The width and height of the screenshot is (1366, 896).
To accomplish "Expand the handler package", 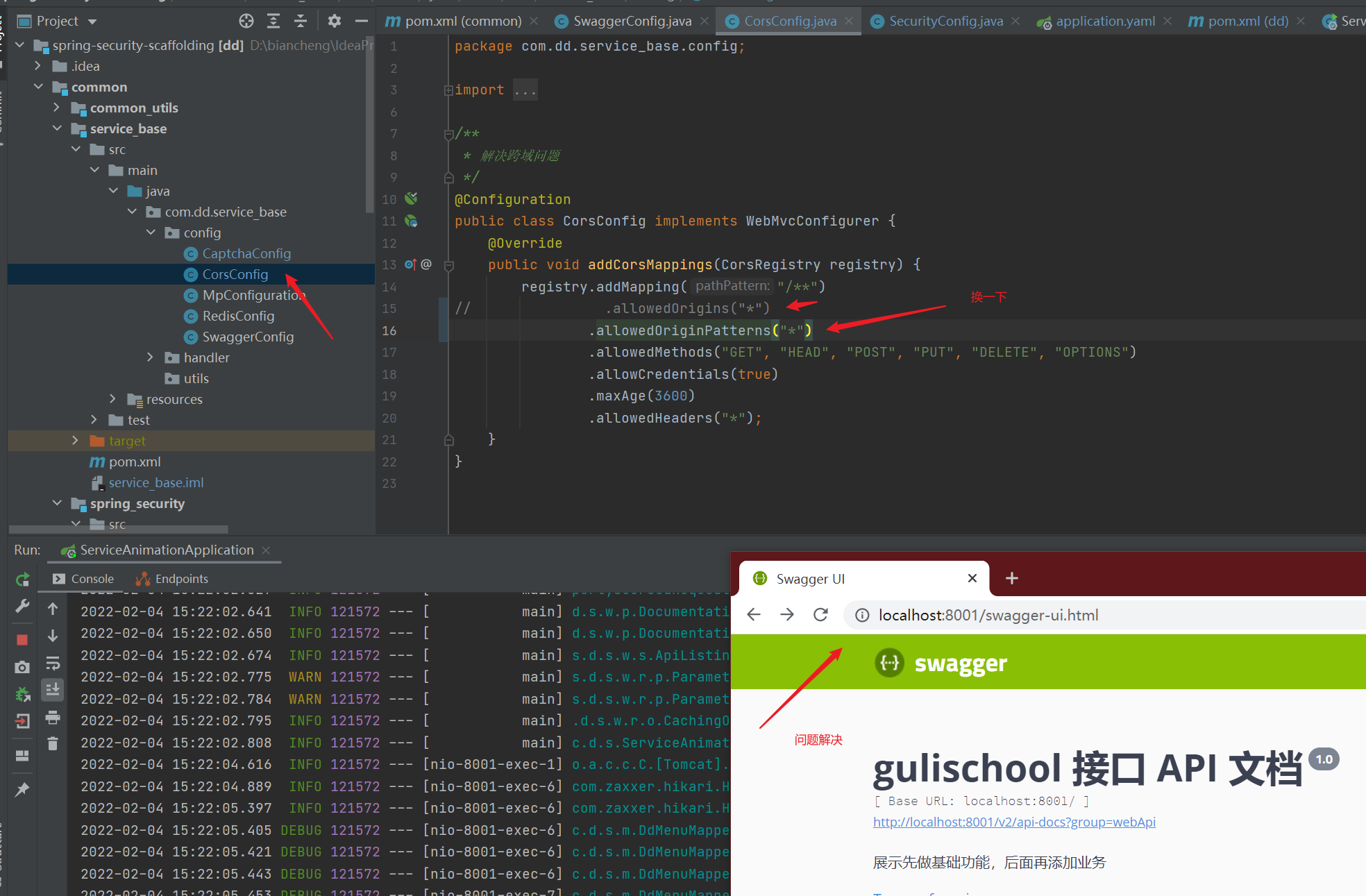I will tap(151, 357).
